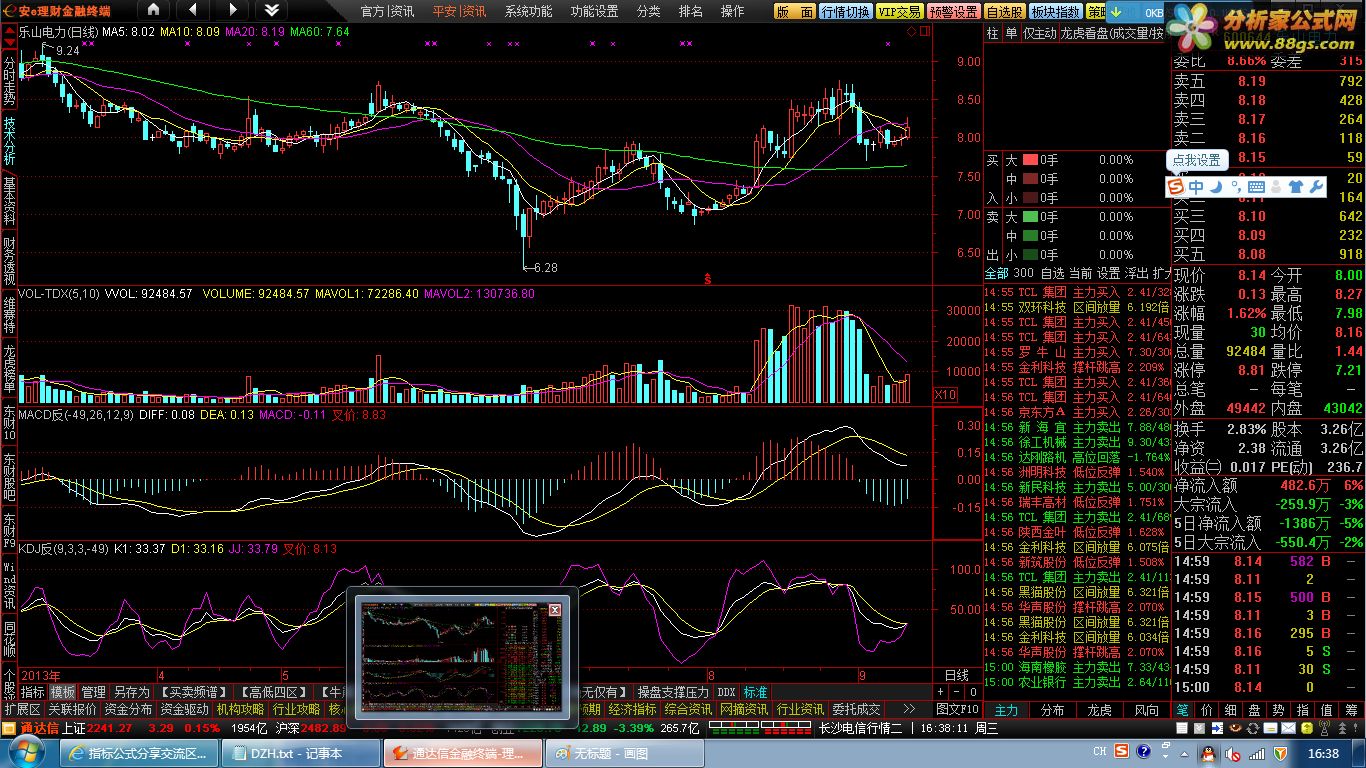Open the 机构攻略 bottom tab
1366x768 pixels.
pos(240,709)
